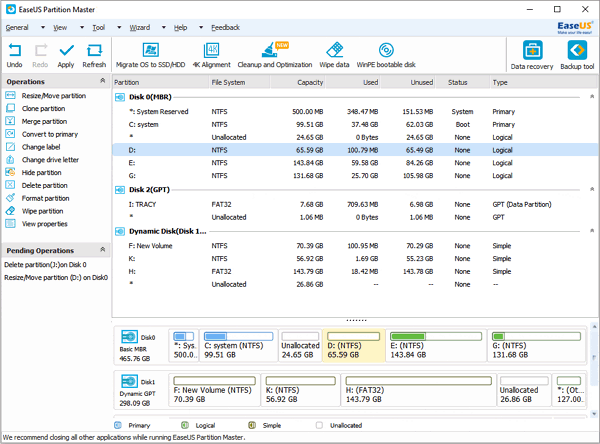Open View properties operation
This screenshot has width=600, height=444.
point(37,224)
